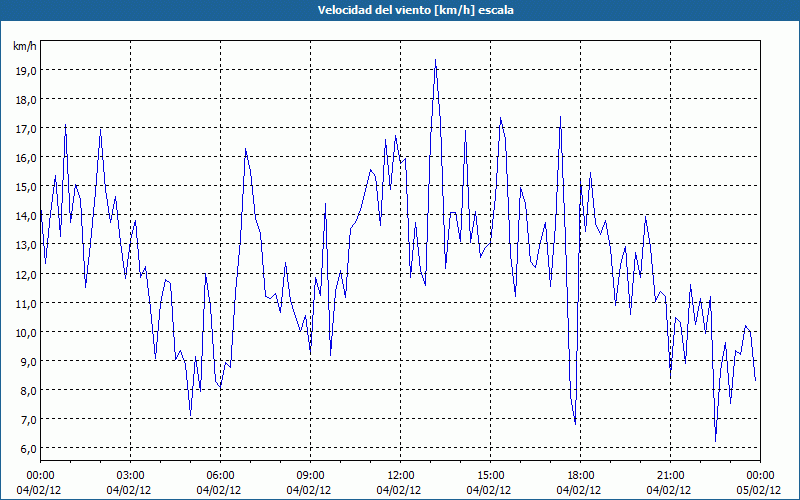Click the 12,0 y-axis label

coord(26,275)
